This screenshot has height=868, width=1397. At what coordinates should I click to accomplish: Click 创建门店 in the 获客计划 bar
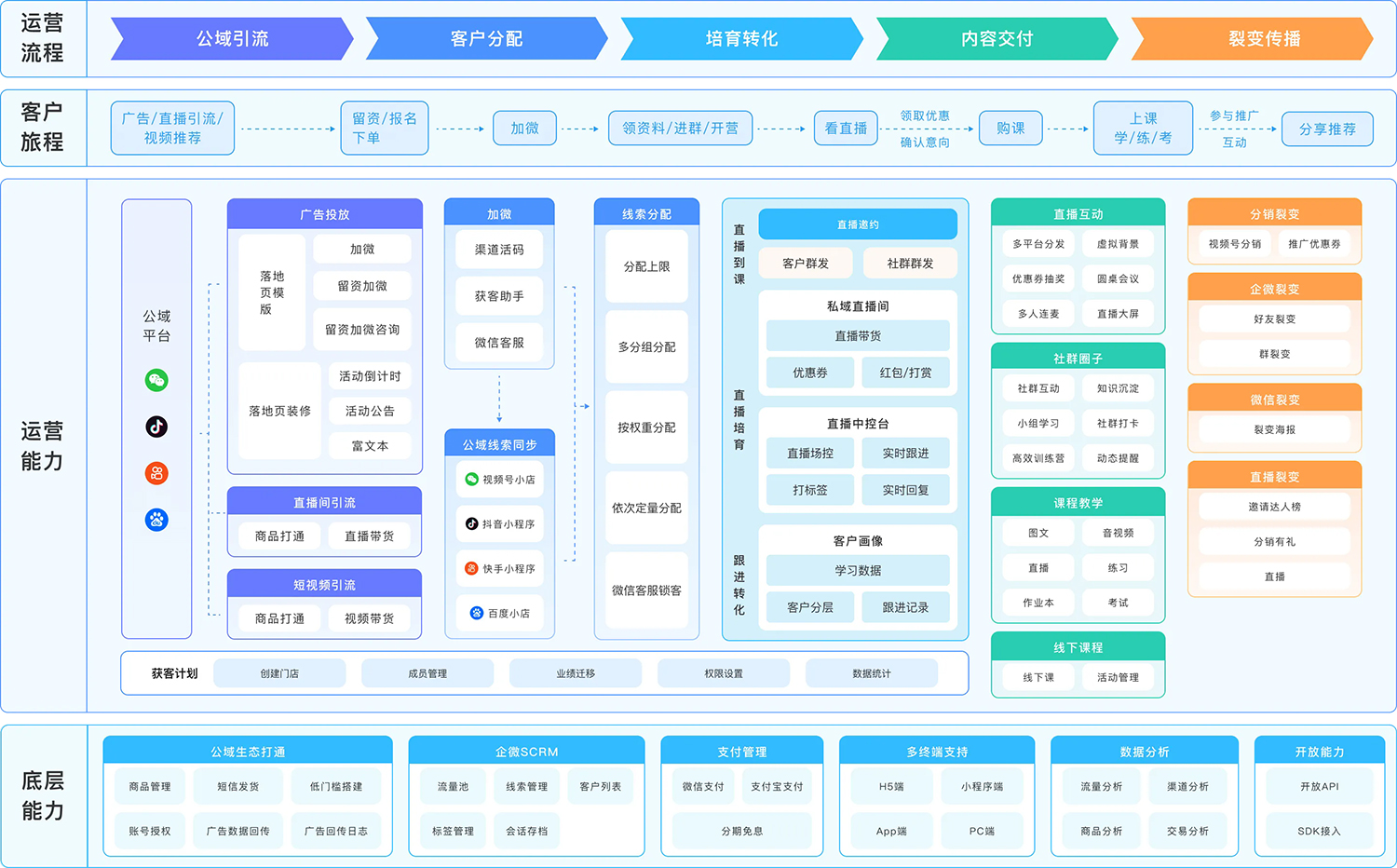tap(279, 673)
